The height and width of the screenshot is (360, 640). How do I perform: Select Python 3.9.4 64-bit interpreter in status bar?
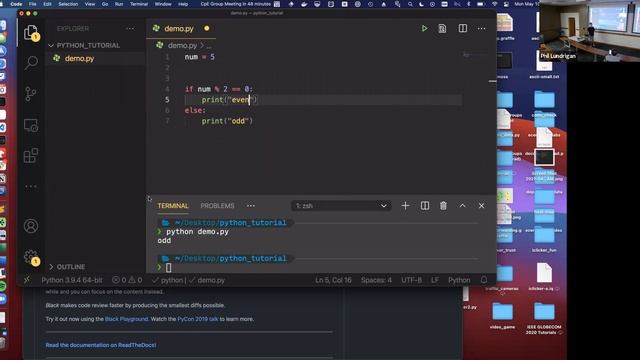pyautogui.click(x=72, y=280)
